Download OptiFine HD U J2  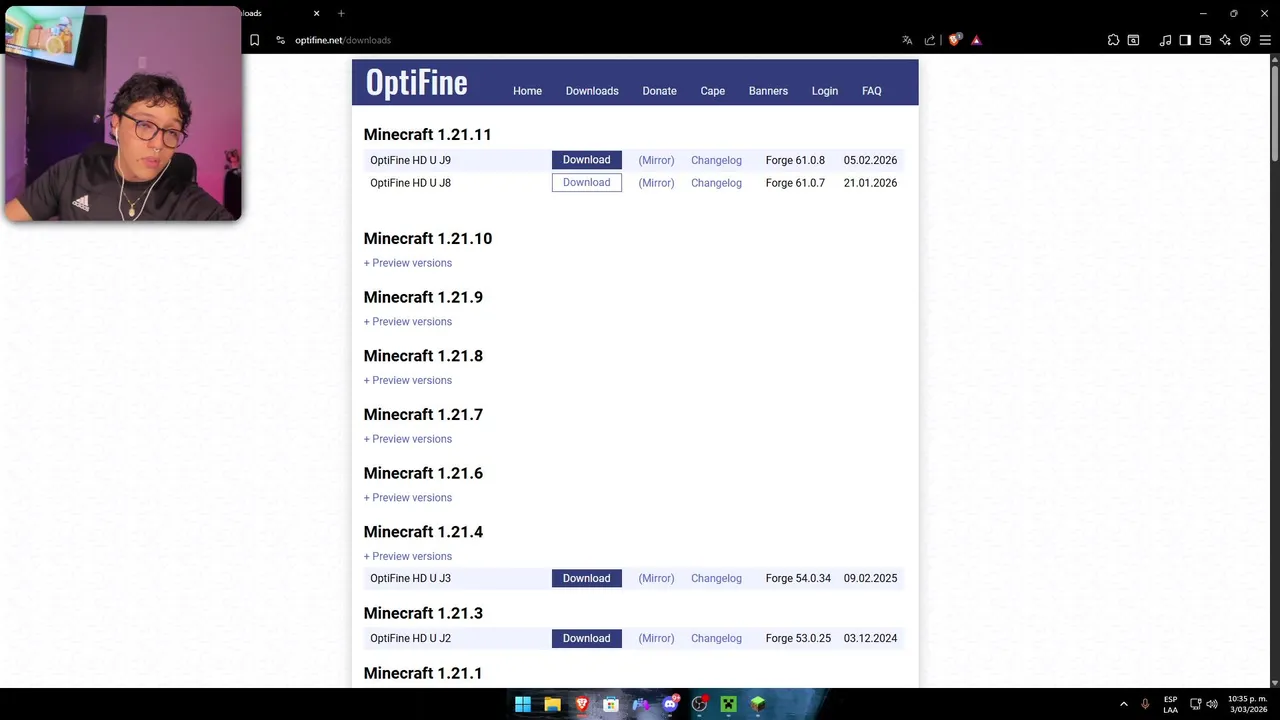coord(586,638)
